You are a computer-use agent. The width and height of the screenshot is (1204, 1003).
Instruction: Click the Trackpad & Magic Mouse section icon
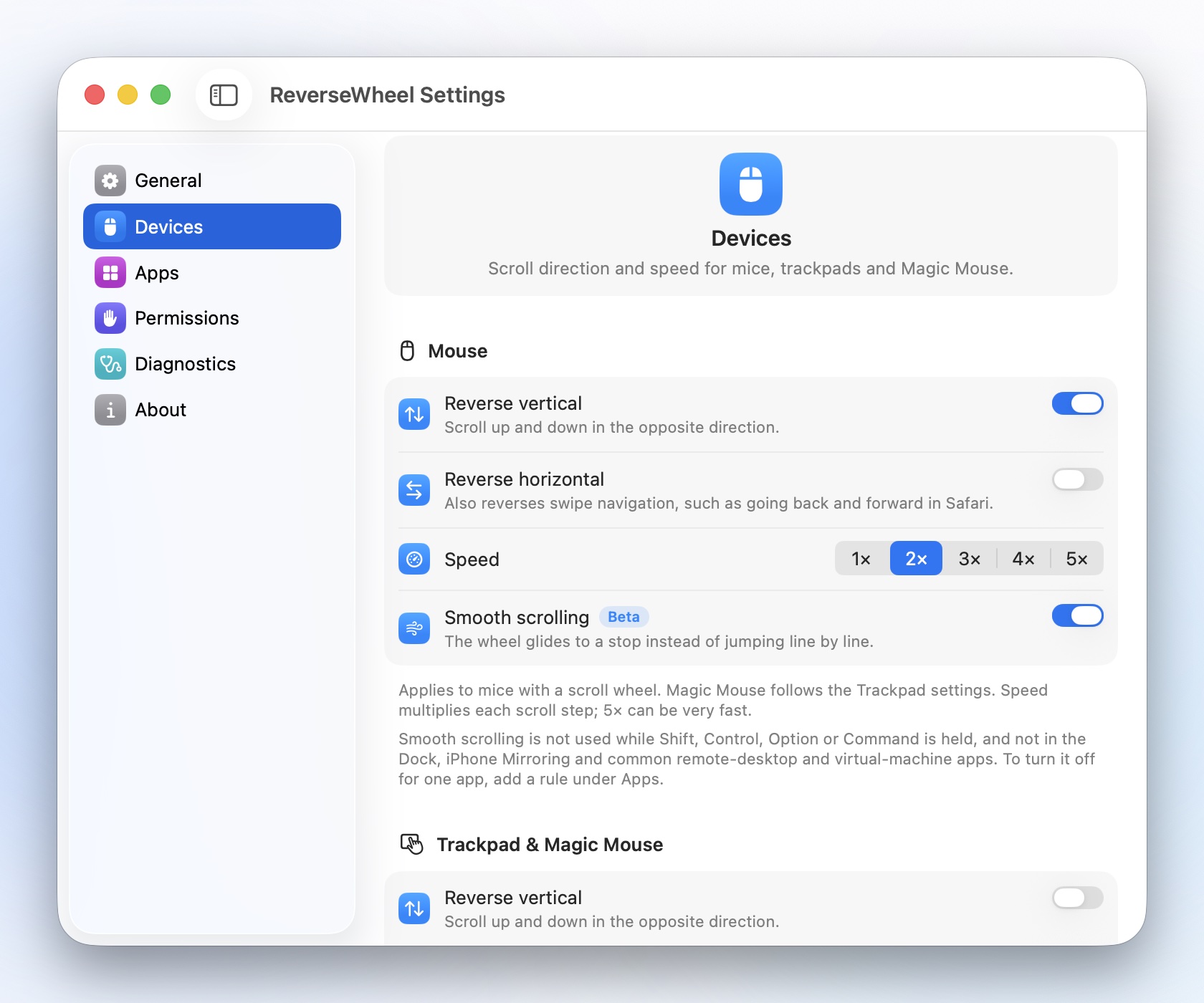[x=412, y=844]
